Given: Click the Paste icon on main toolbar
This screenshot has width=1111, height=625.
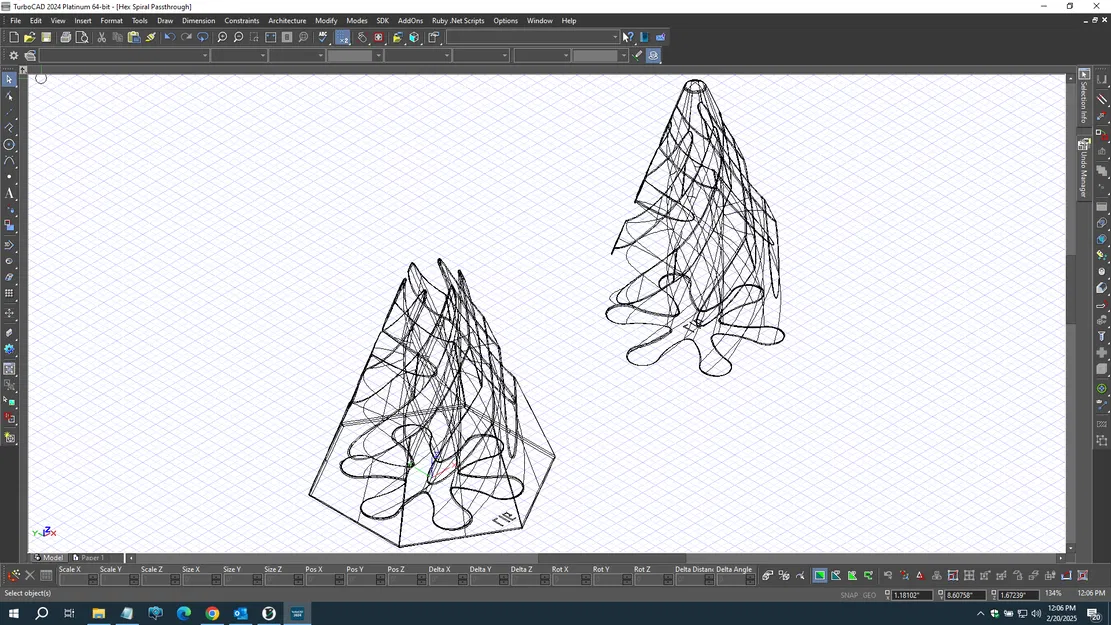Looking at the screenshot, I should [134, 37].
